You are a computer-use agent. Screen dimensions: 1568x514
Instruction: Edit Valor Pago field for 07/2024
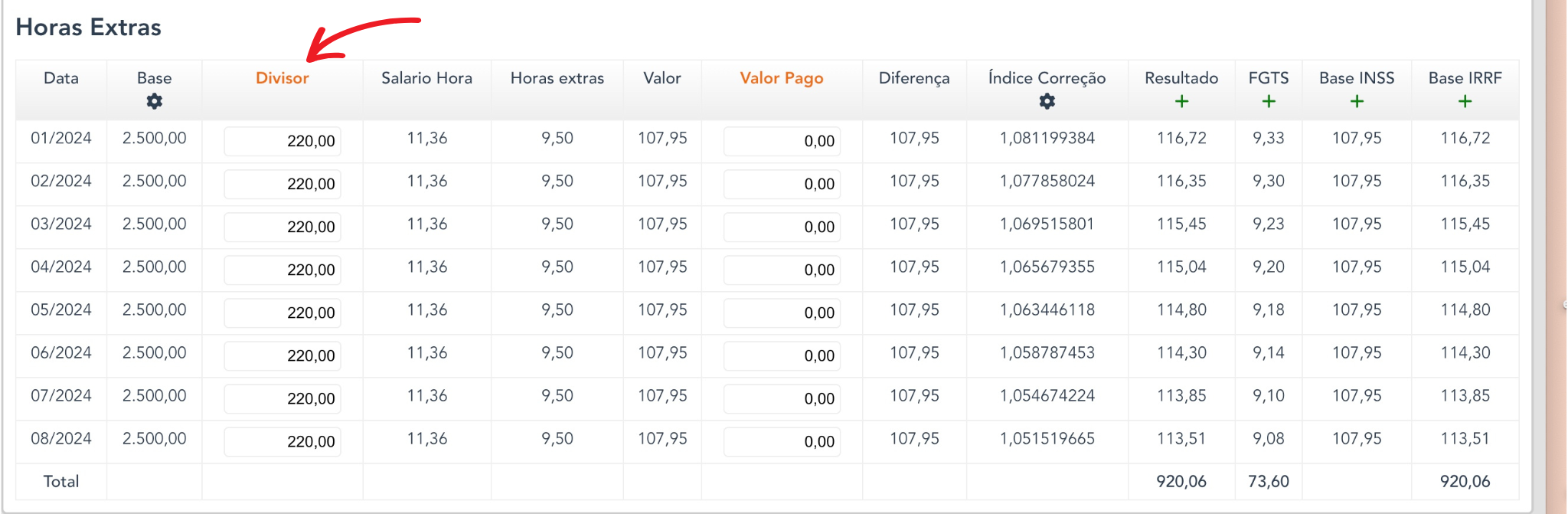782,398
